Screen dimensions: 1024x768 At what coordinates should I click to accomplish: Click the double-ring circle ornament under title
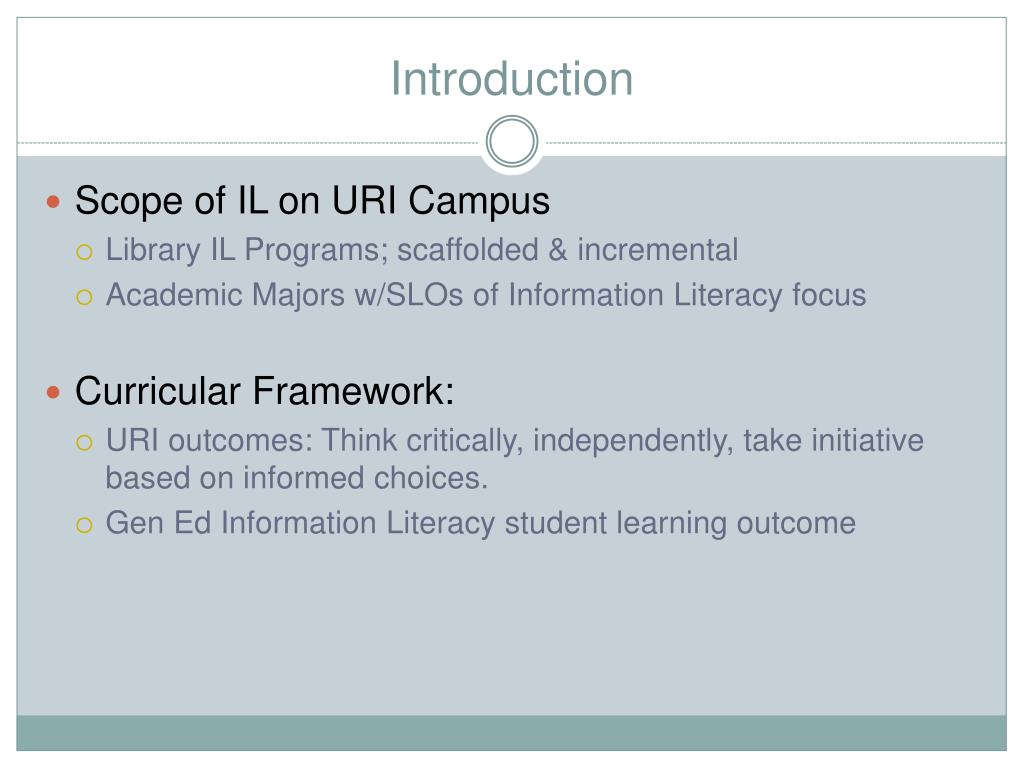[512, 142]
